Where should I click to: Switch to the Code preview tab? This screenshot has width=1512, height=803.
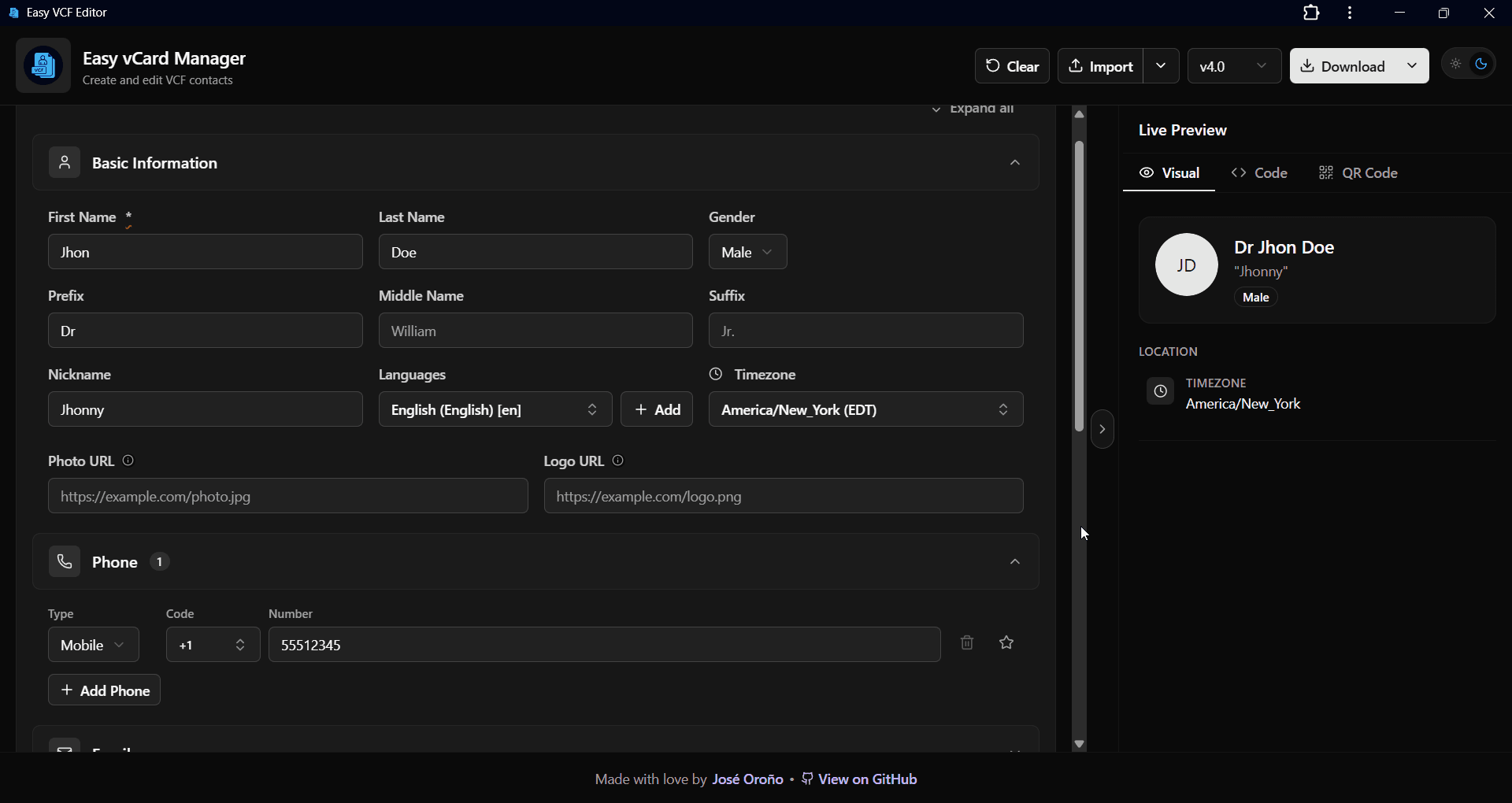pos(1260,173)
